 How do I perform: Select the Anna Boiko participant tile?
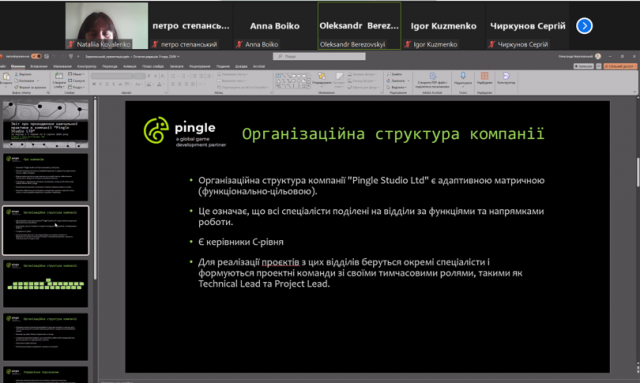[x=274, y=26]
